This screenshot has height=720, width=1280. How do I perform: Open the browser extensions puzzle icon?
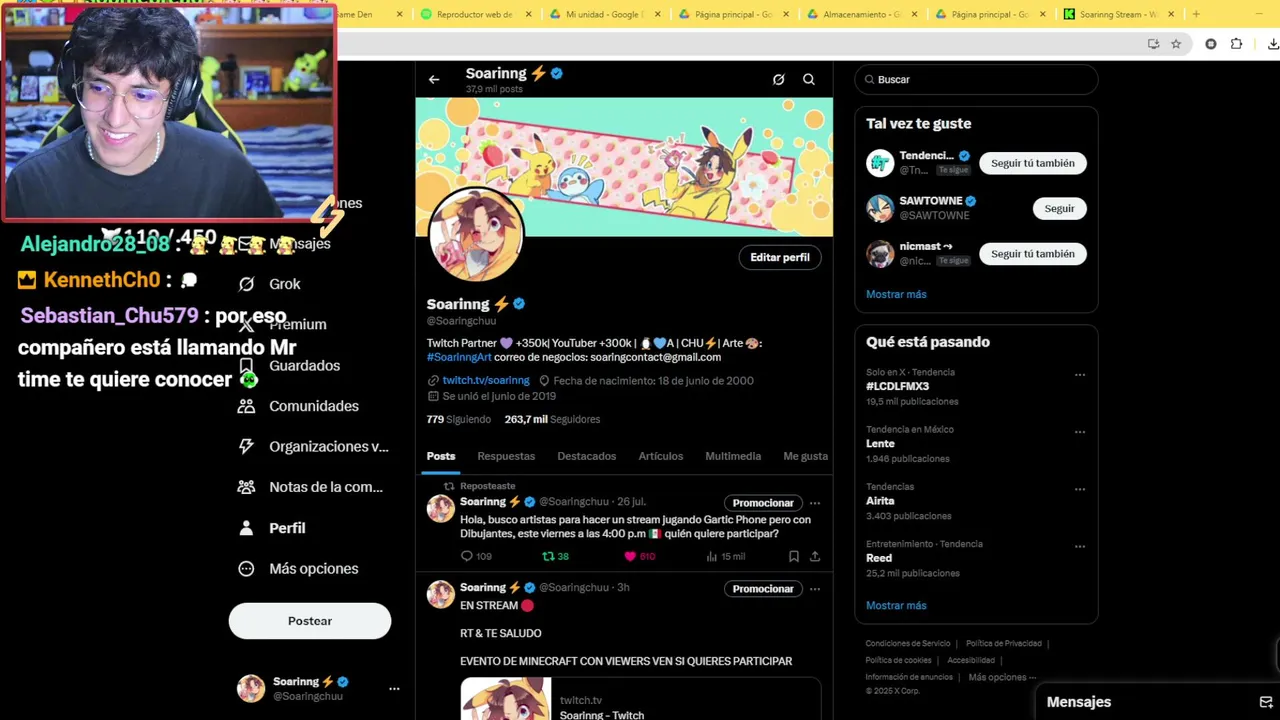(1237, 44)
